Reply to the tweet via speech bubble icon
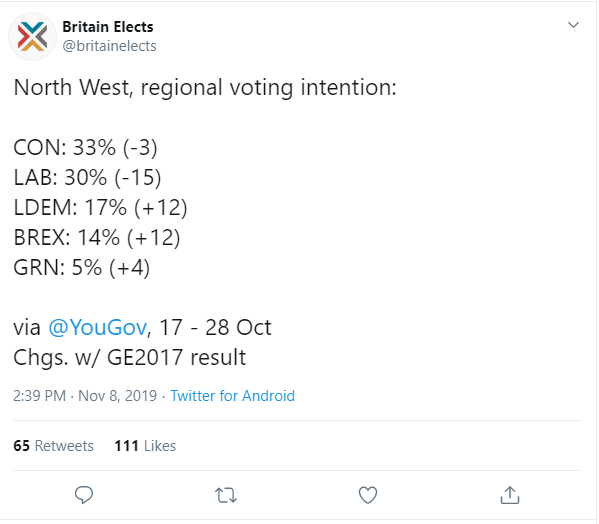 tap(84, 495)
